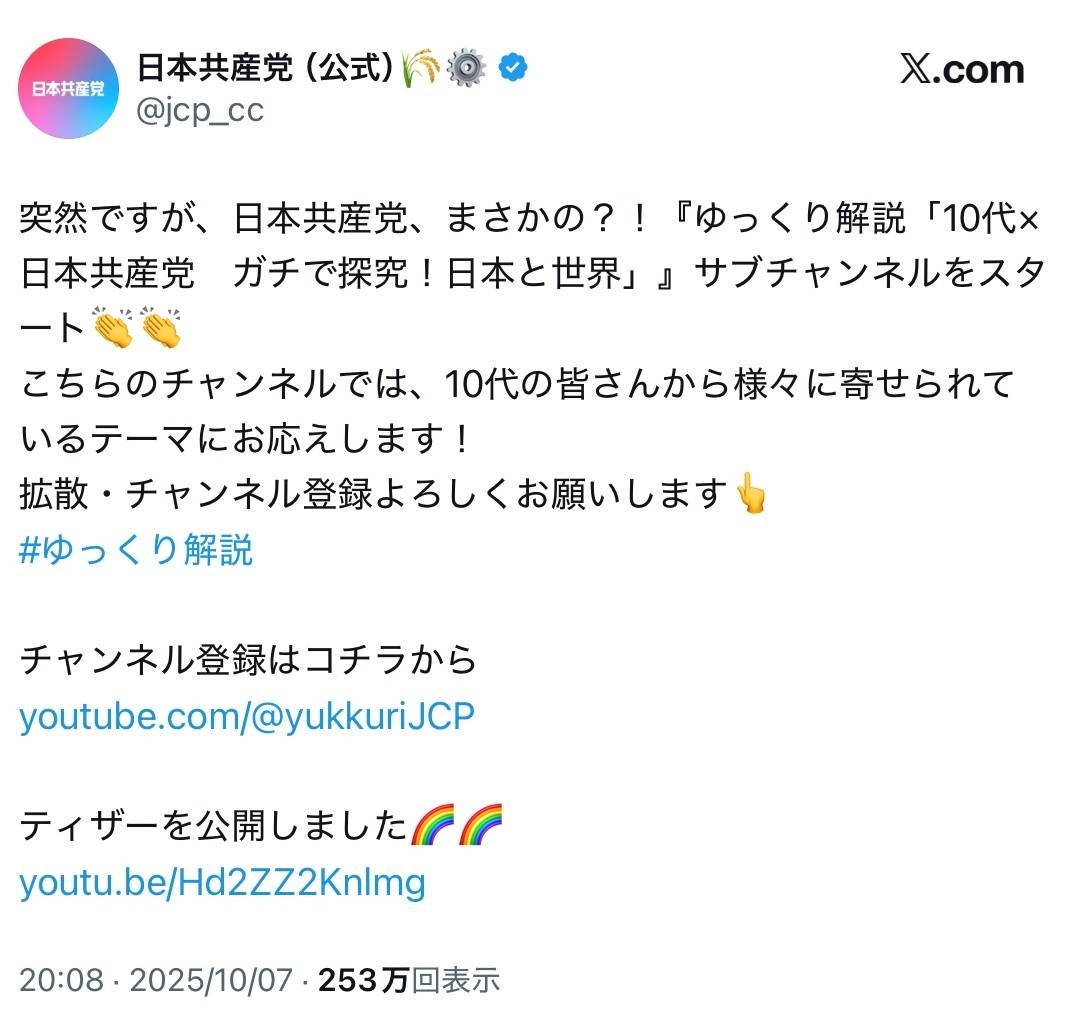Click the second clapping hands emoji
This screenshot has height=1014, width=1070.
[160, 328]
